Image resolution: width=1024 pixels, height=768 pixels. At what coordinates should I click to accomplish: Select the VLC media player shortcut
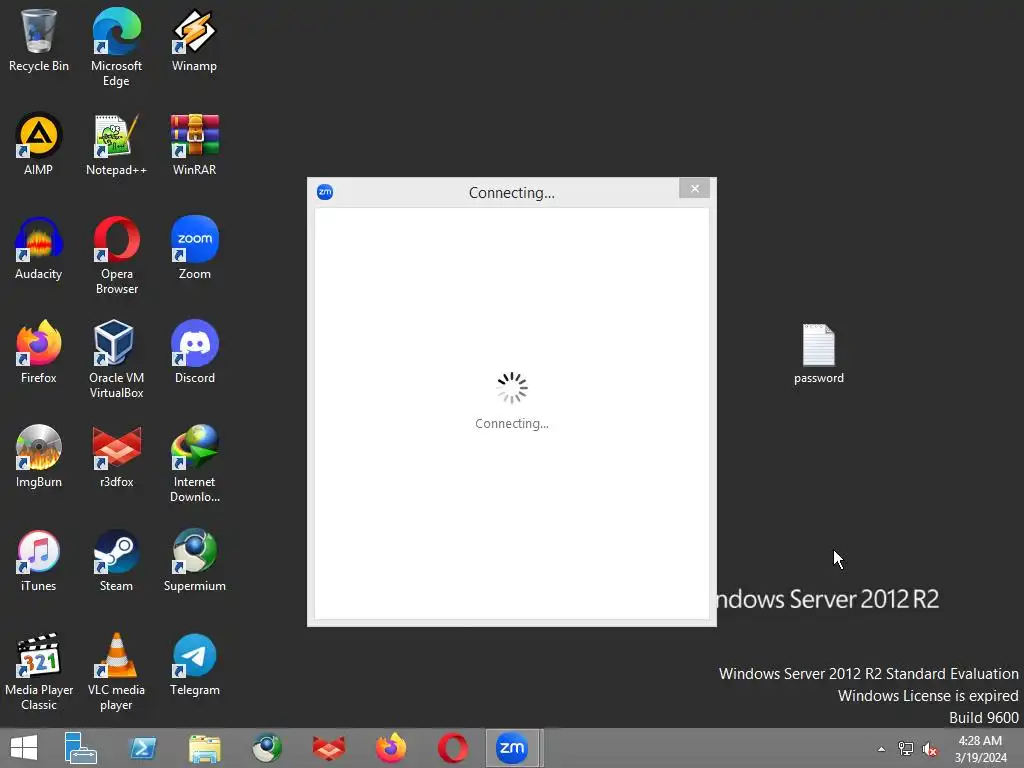point(116,671)
